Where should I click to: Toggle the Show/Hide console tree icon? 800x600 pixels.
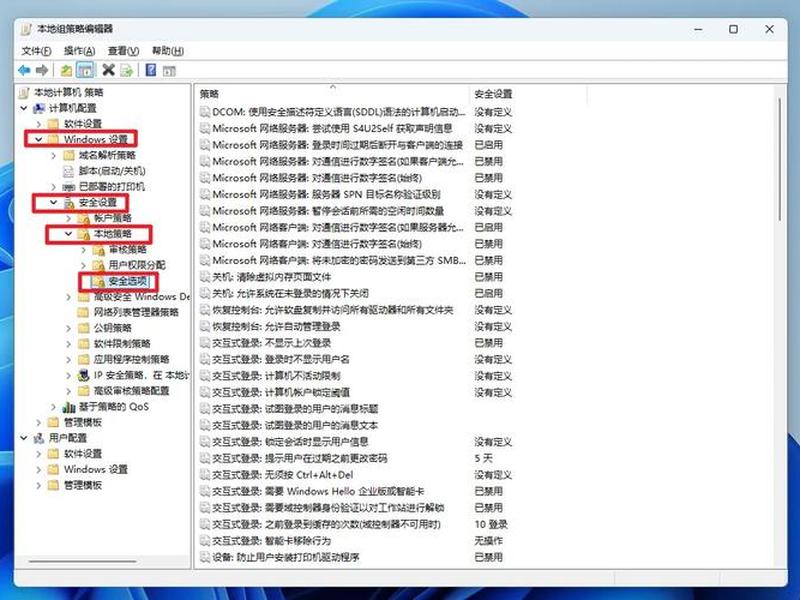click(85, 70)
